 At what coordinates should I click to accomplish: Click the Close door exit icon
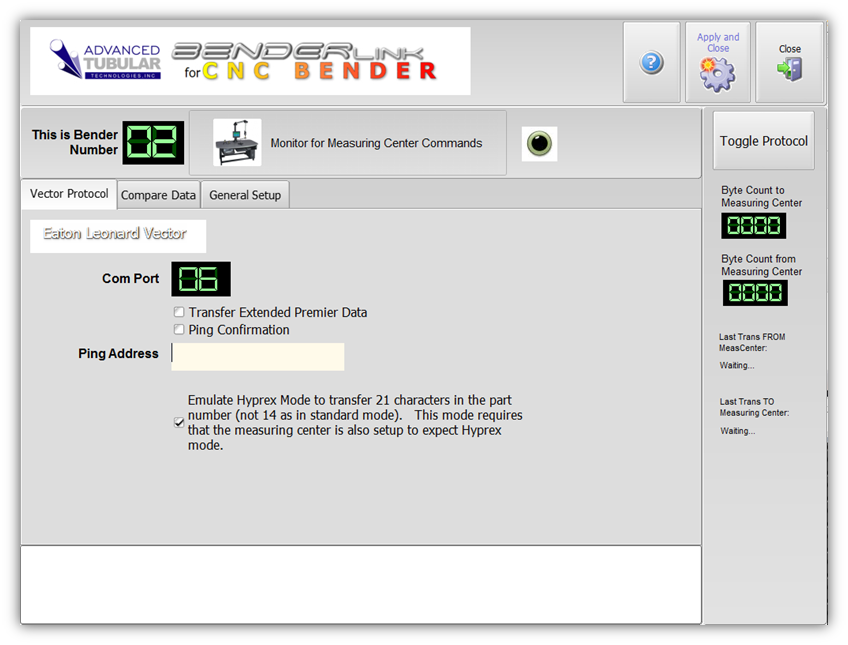[x=789, y=70]
